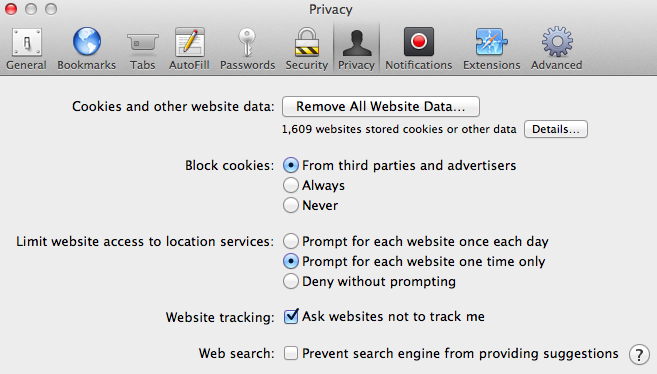This screenshot has height=374, width=657.
Task: Uncheck Ask websites not to track me
Action: pos(291,317)
